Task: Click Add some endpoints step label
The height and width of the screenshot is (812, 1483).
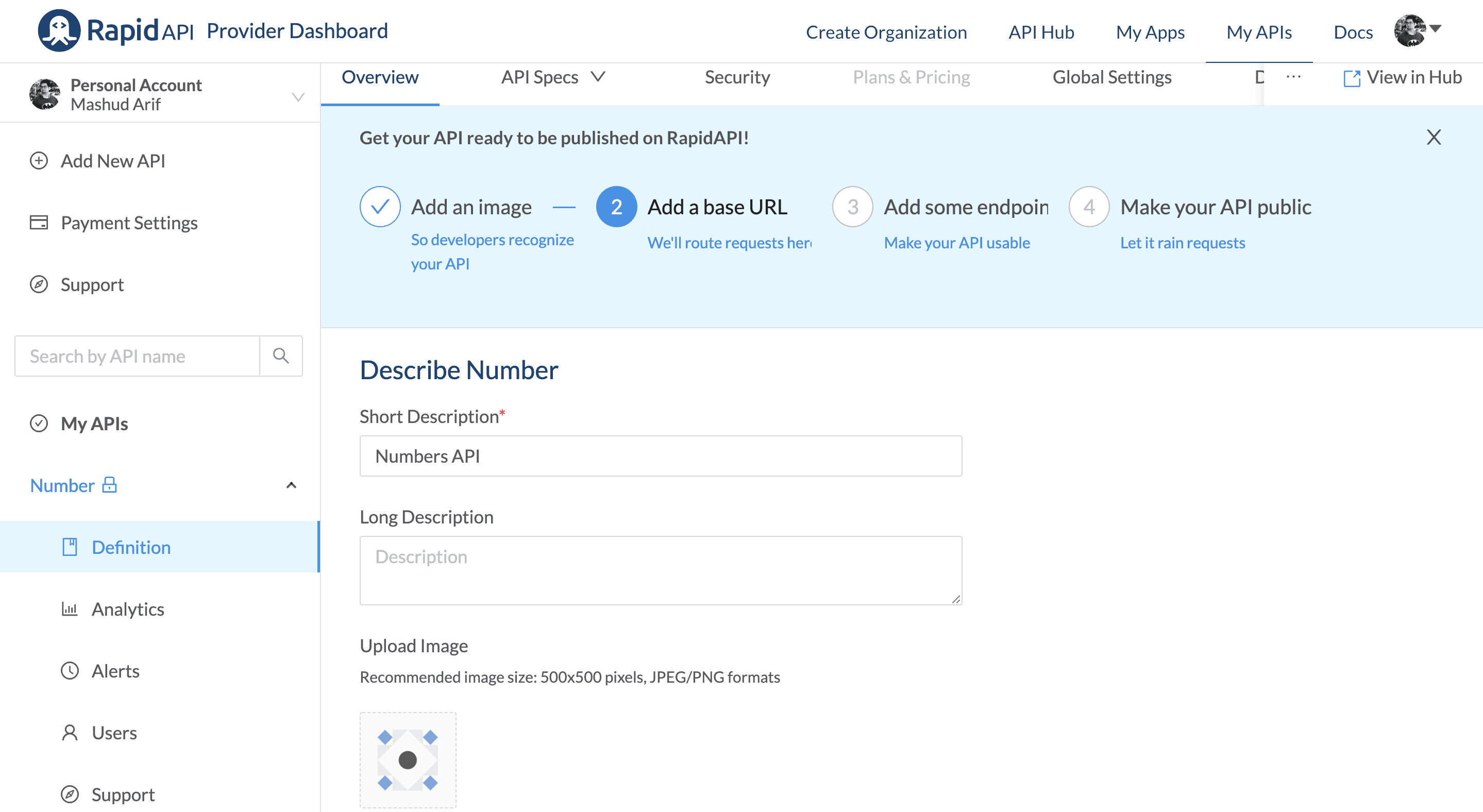Action: 966,207
